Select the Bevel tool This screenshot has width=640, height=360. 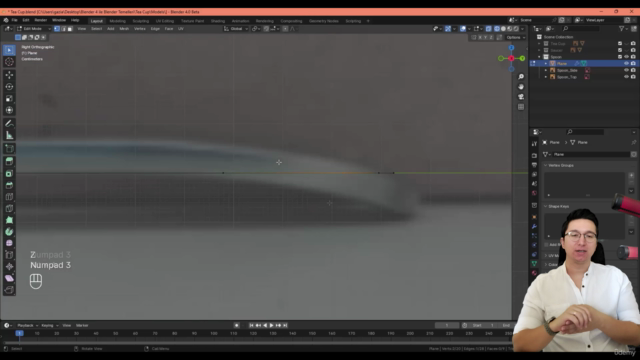pyautogui.click(x=9, y=185)
